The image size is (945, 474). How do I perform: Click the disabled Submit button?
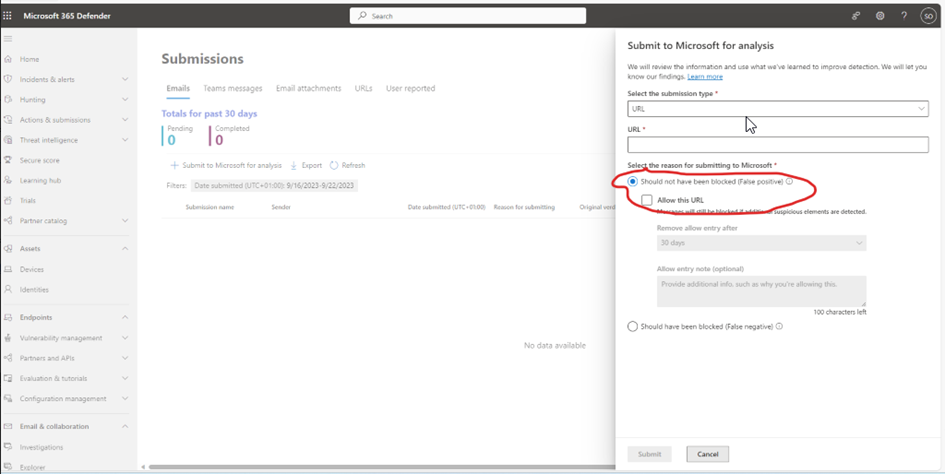650,454
